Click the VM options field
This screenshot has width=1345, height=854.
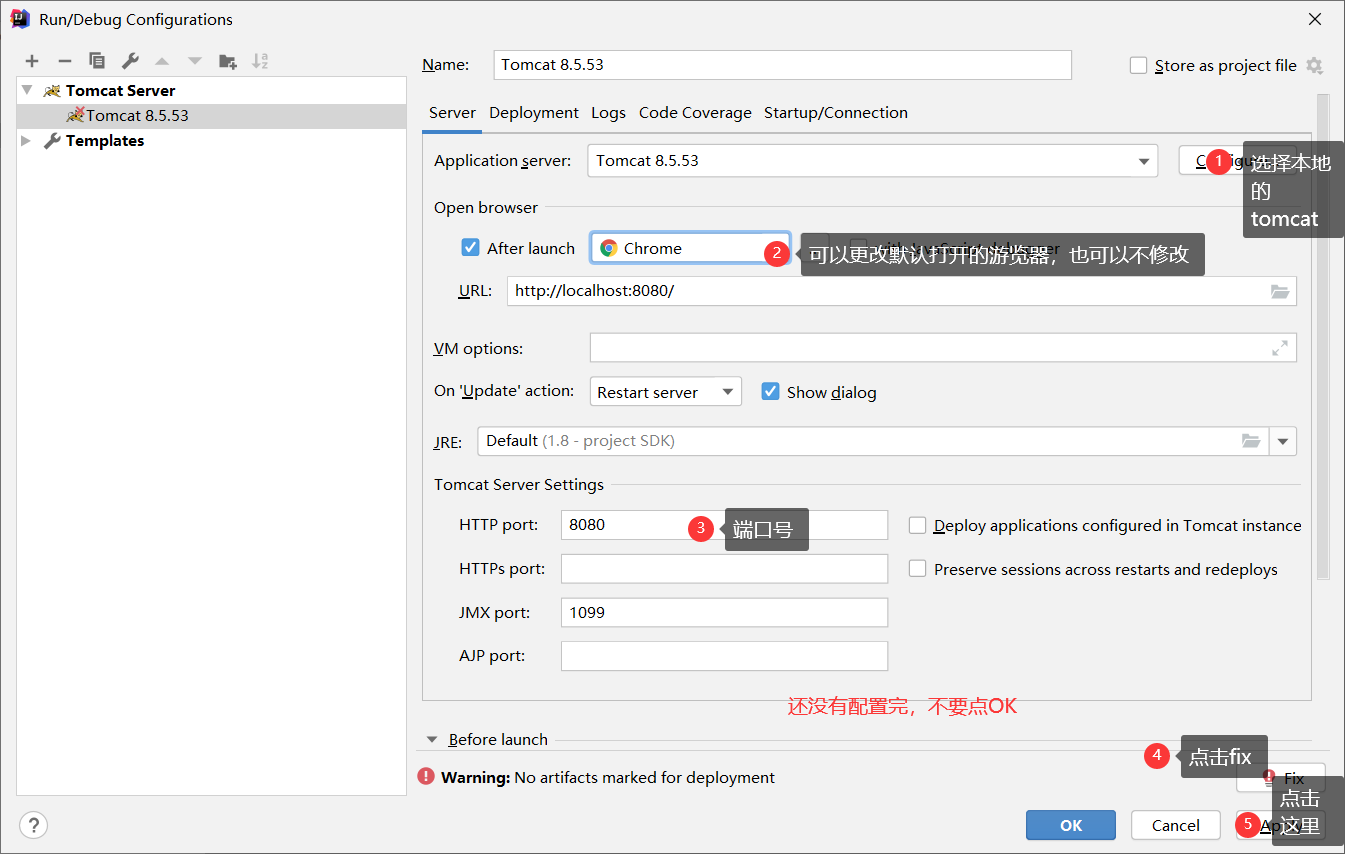(943, 348)
